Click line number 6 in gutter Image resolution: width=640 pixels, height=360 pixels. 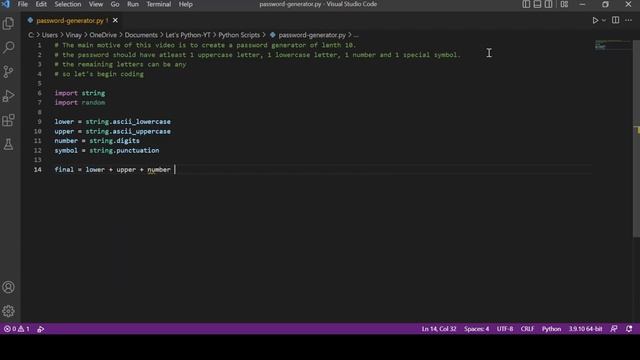40,93
